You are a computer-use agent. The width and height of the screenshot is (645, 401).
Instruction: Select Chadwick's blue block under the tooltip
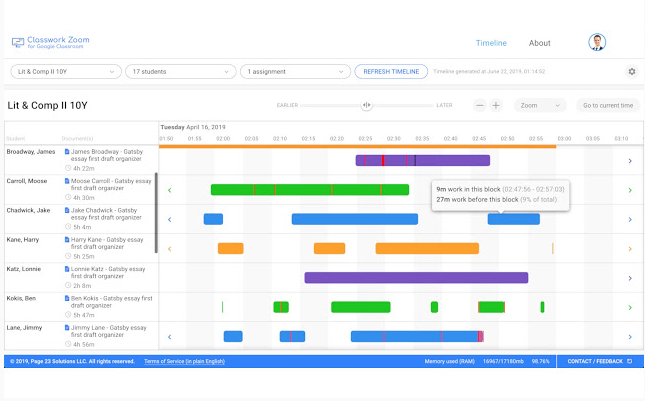514,219
